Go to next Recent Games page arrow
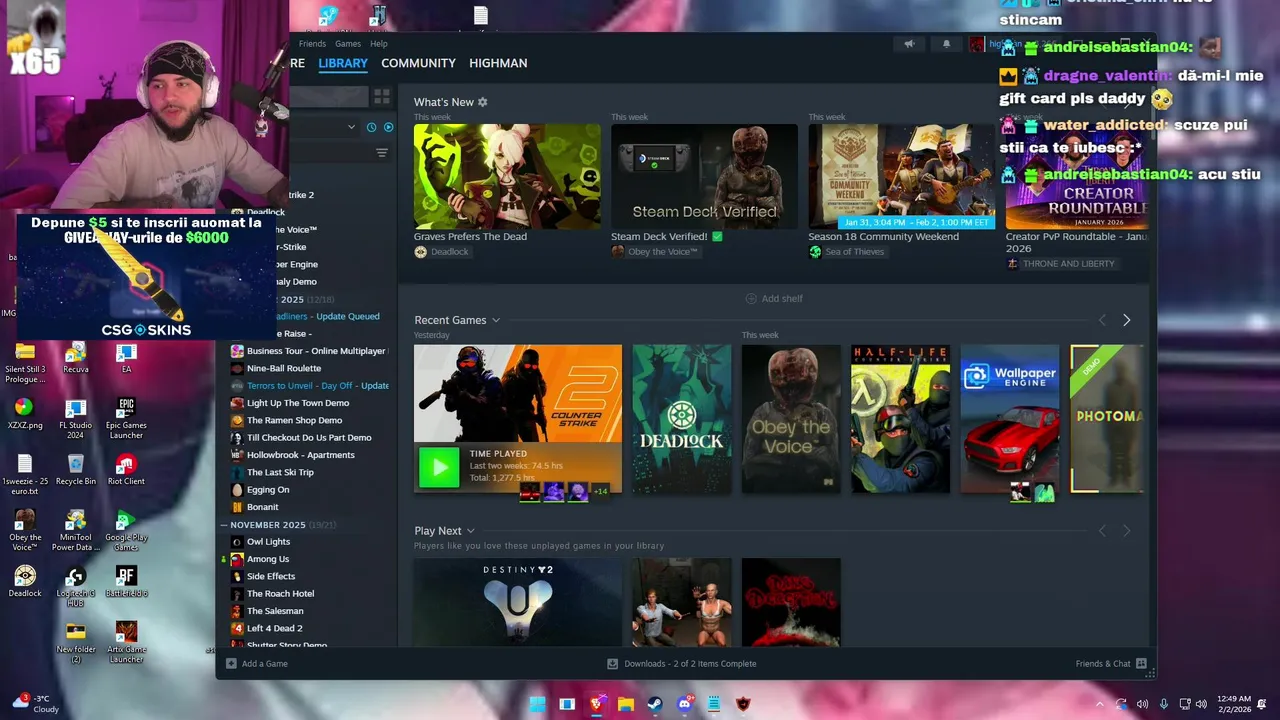This screenshot has height=720, width=1280. pyautogui.click(x=1126, y=320)
